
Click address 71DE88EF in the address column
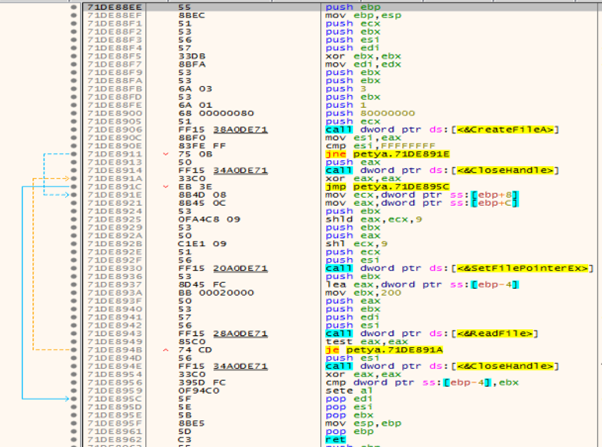(115, 15)
